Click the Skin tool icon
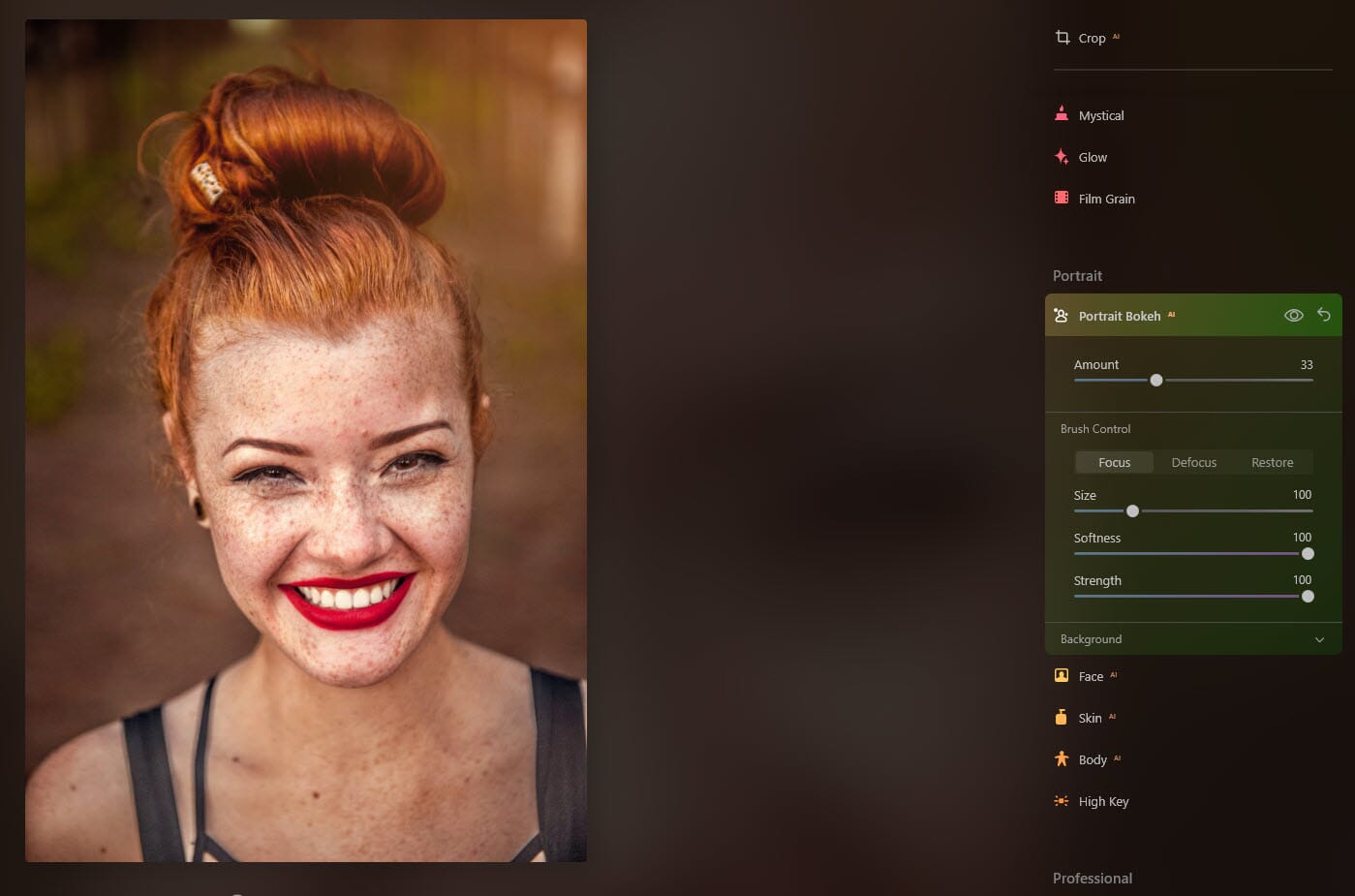This screenshot has height=896, width=1355. click(1062, 717)
